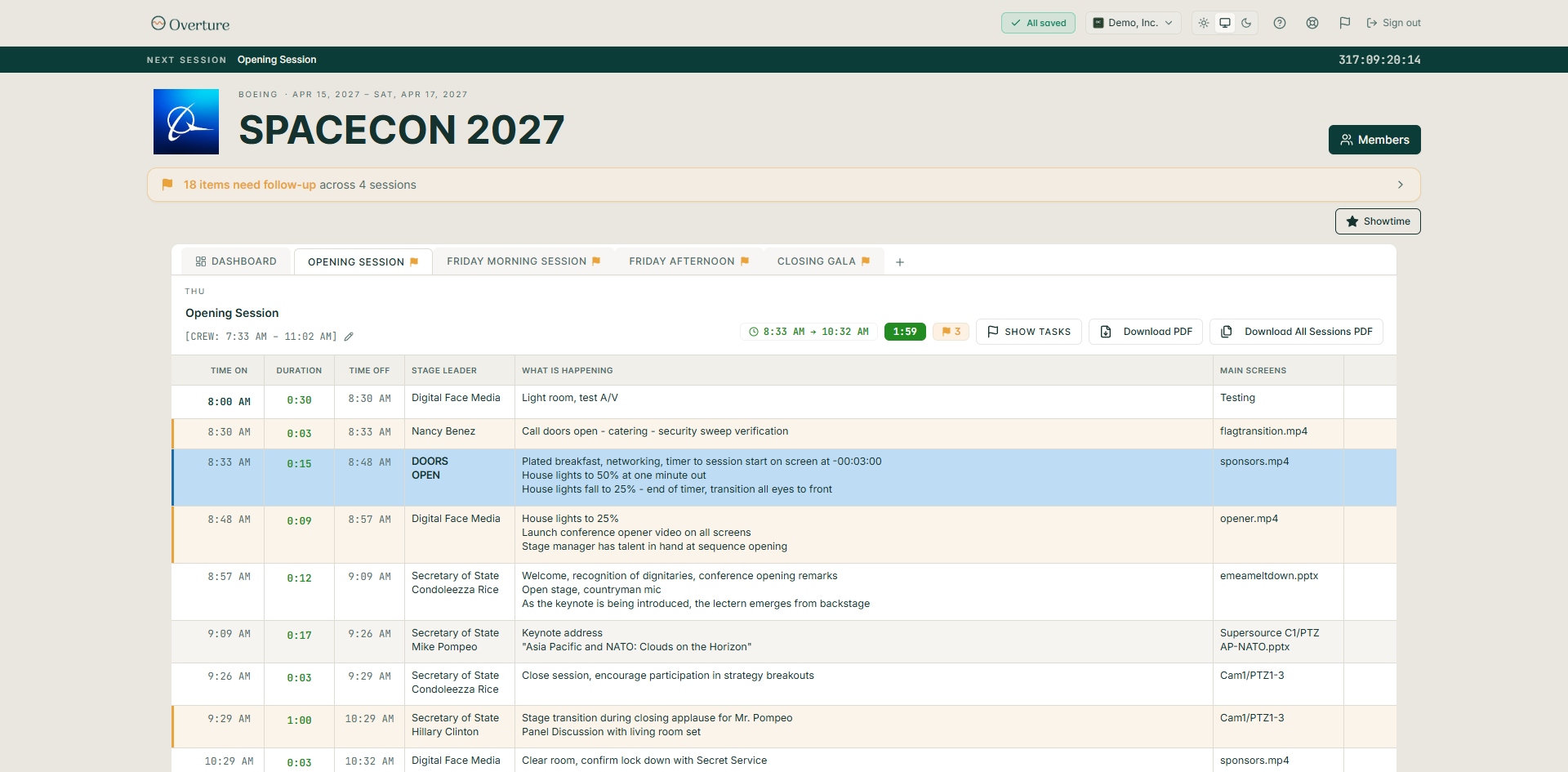Click the Testing main screens cell

click(x=1278, y=402)
